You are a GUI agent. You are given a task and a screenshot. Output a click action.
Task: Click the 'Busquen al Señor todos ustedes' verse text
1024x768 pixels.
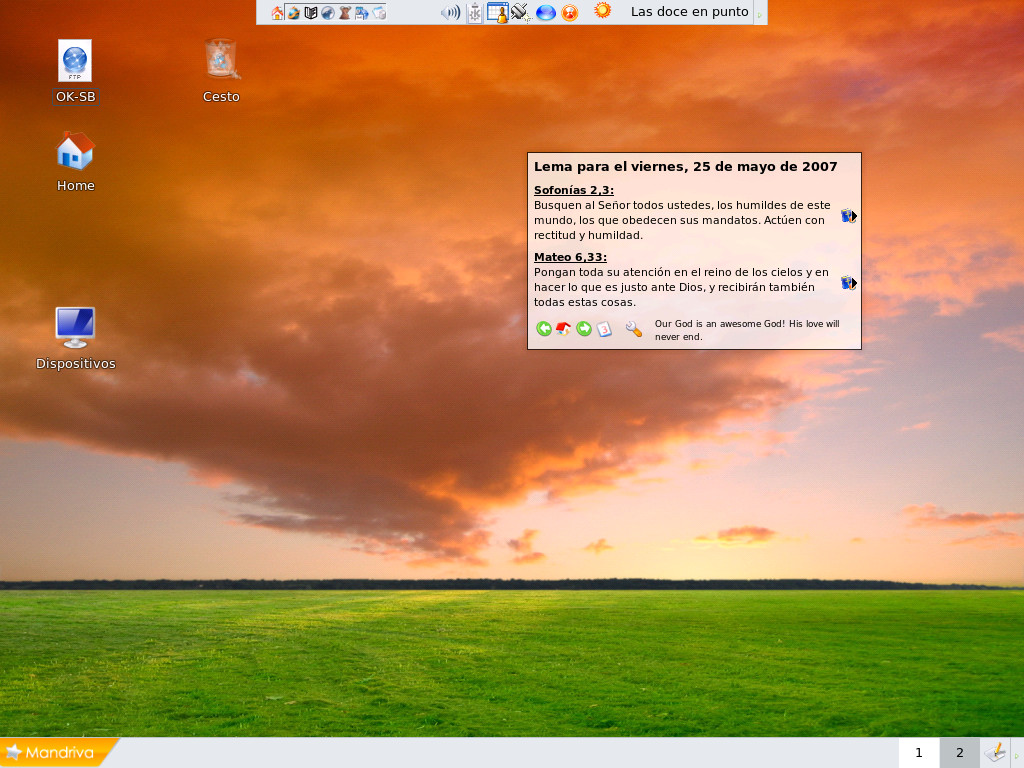click(x=682, y=220)
